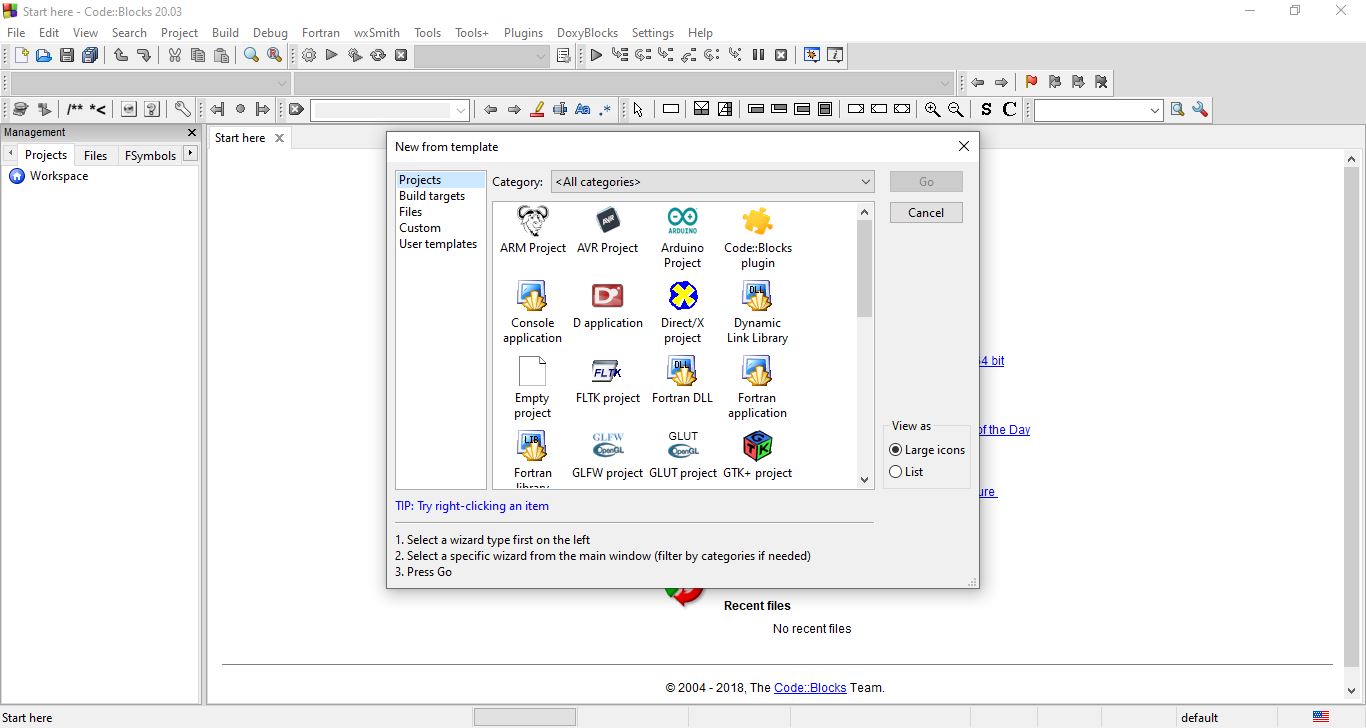Open the build target dropdown in toolbar
The image size is (1366, 728).
click(x=482, y=56)
